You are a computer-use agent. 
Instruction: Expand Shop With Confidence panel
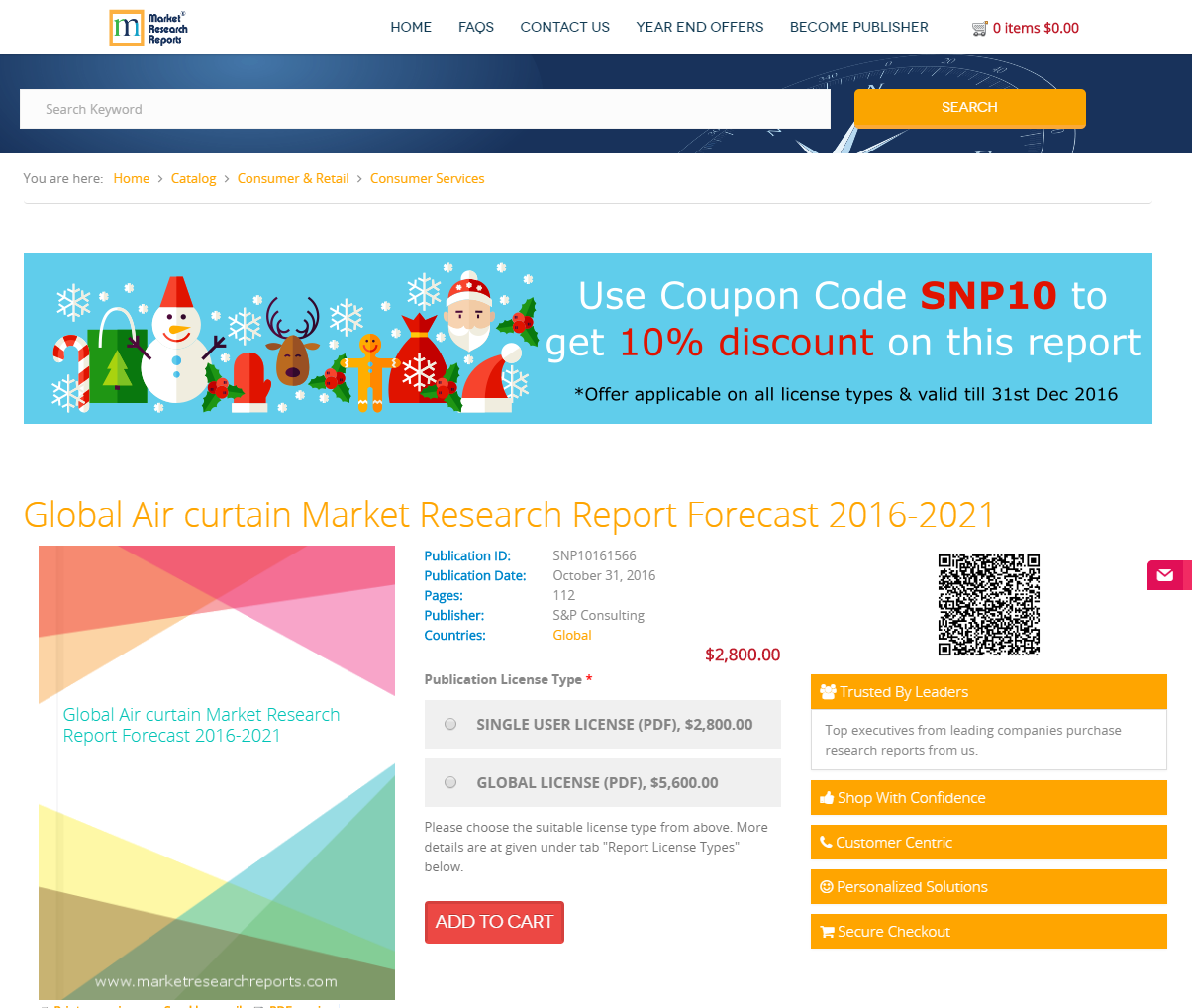[x=989, y=798]
